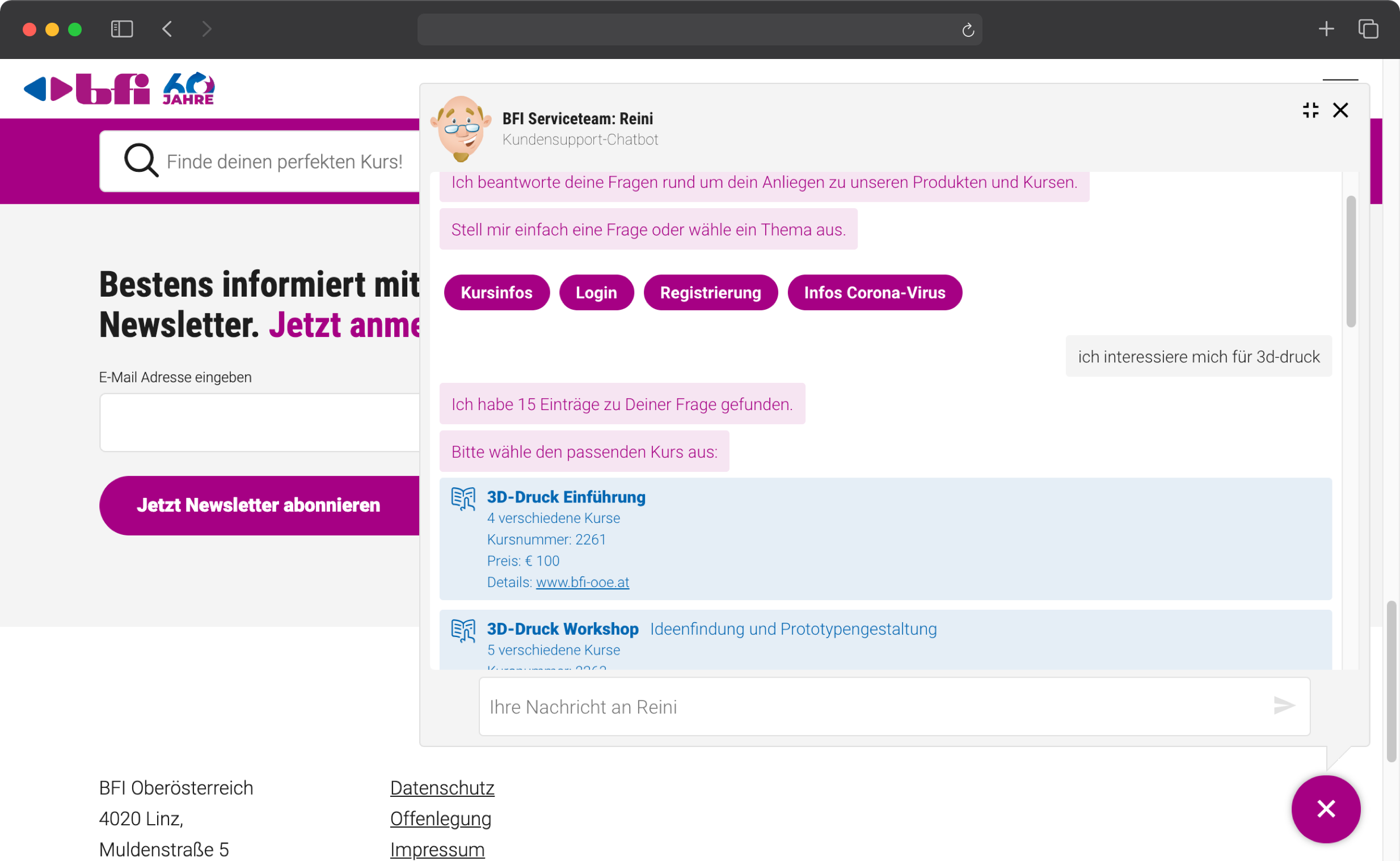Click 'Bitte wähle den passenden Kurs aus:' message

click(x=584, y=452)
